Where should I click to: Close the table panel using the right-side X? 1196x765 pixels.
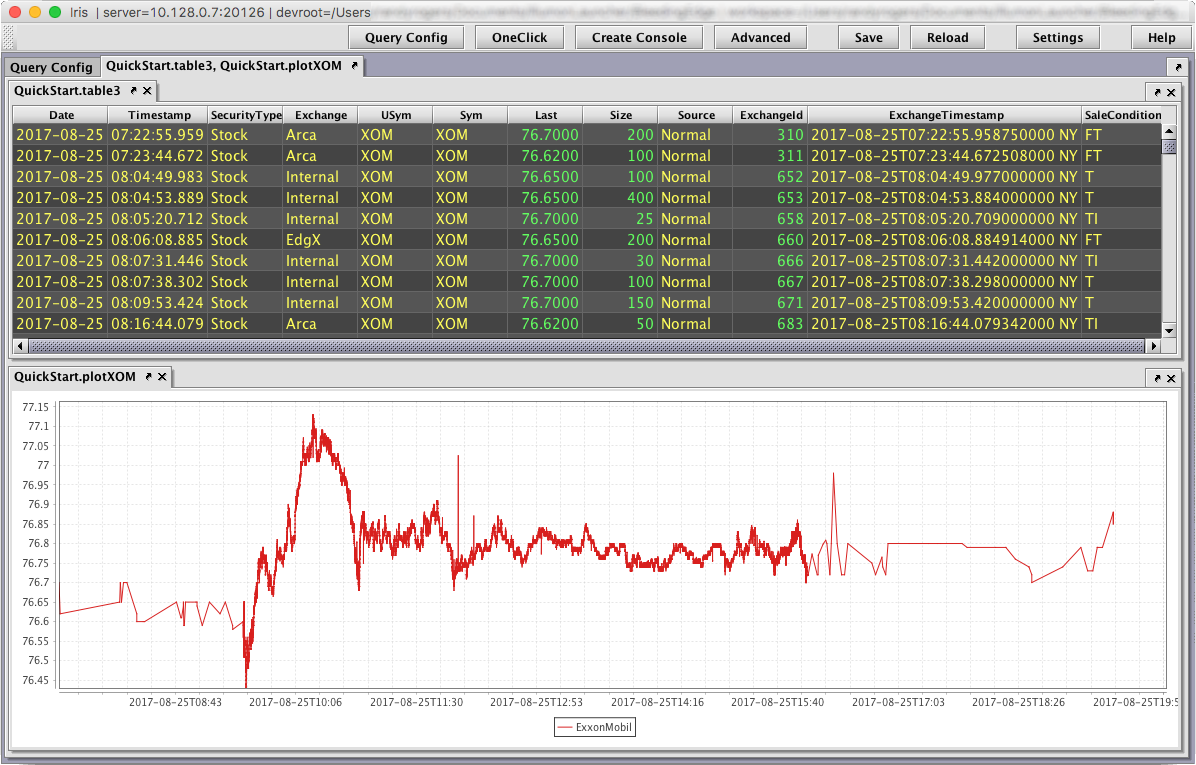point(1172,92)
